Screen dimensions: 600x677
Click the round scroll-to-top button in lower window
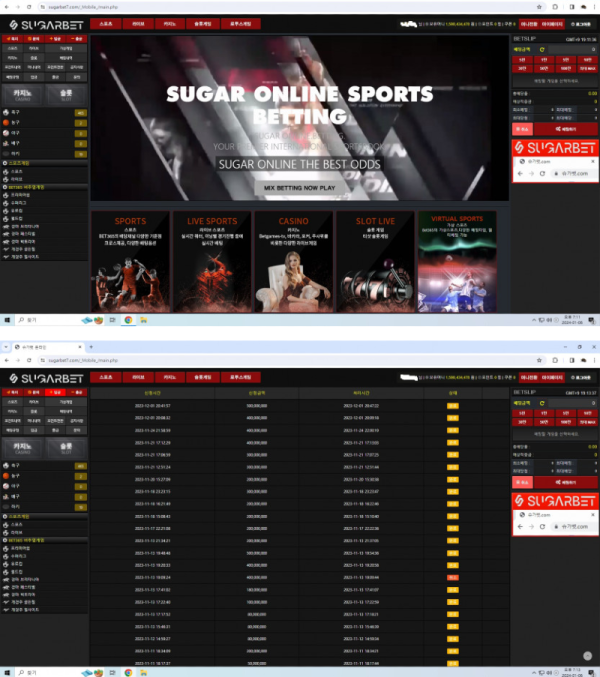(587, 656)
